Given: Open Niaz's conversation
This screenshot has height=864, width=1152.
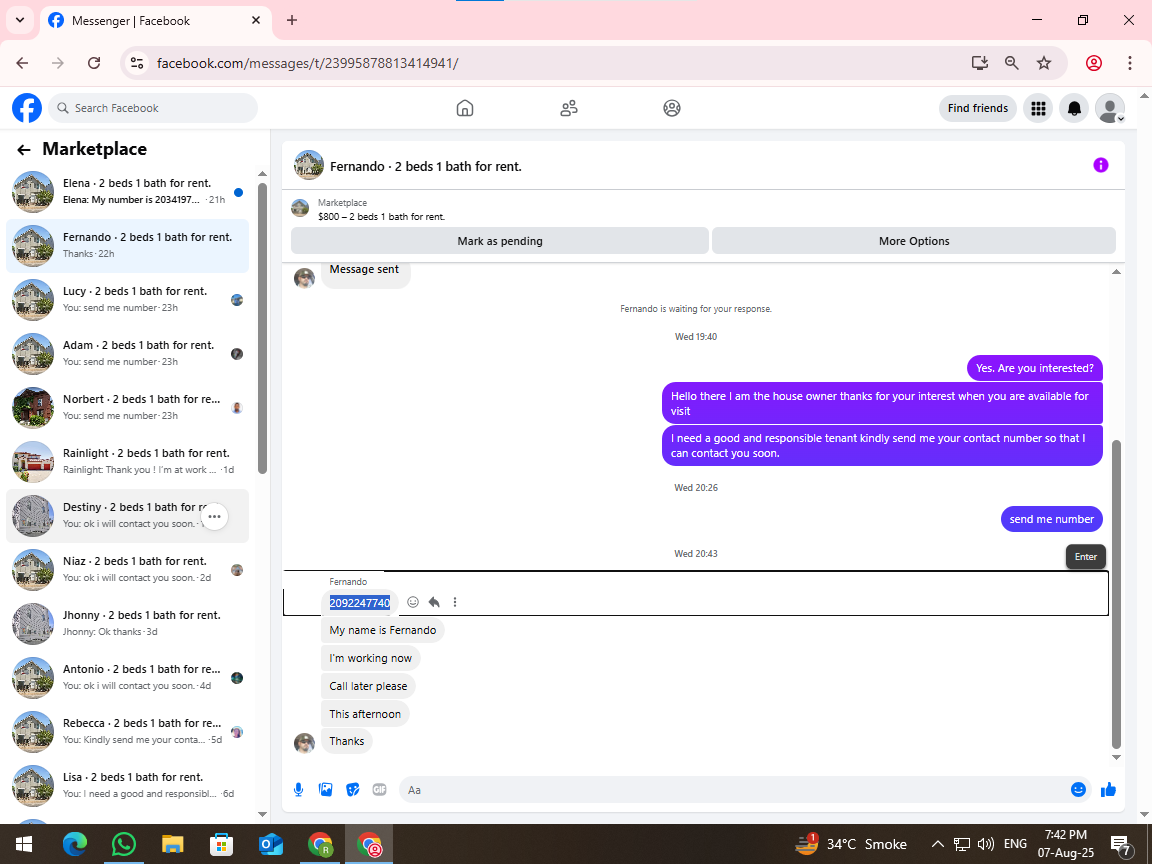Looking at the screenshot, I should [x=128, y=569].
